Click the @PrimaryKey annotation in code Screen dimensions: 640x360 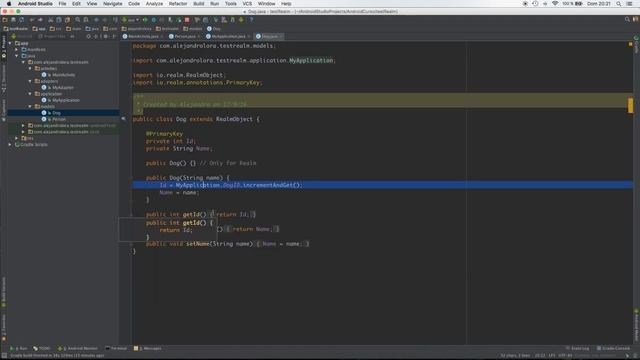[x=164, y=133]
